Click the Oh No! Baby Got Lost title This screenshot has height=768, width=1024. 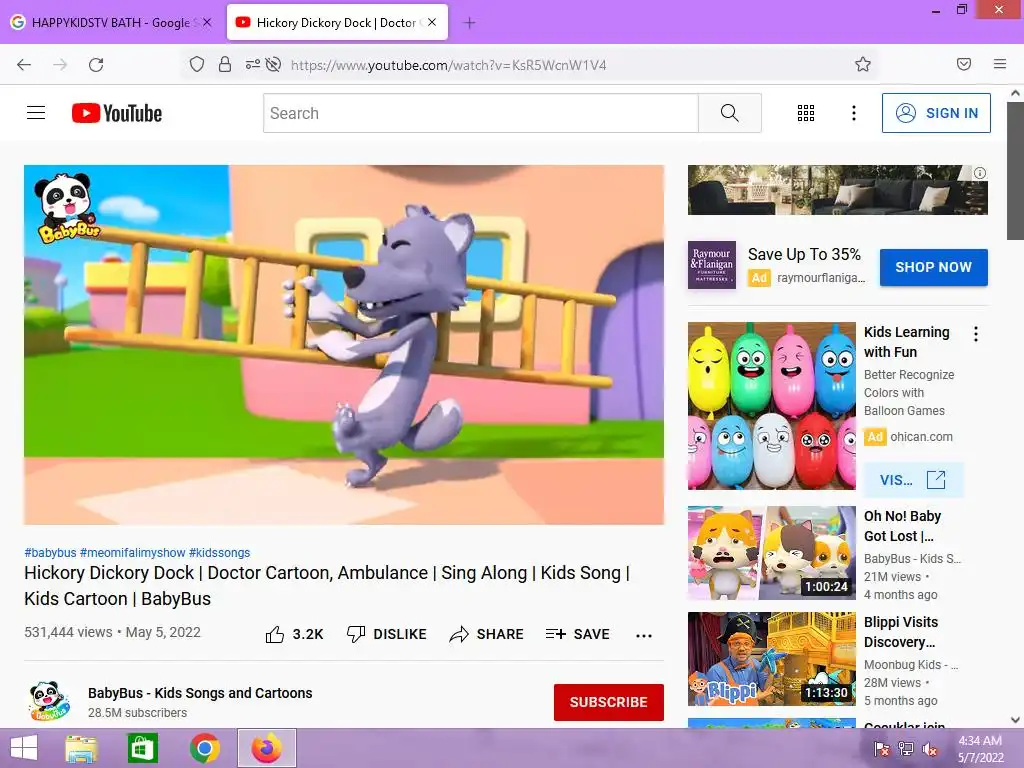click(x=903, y=526)
